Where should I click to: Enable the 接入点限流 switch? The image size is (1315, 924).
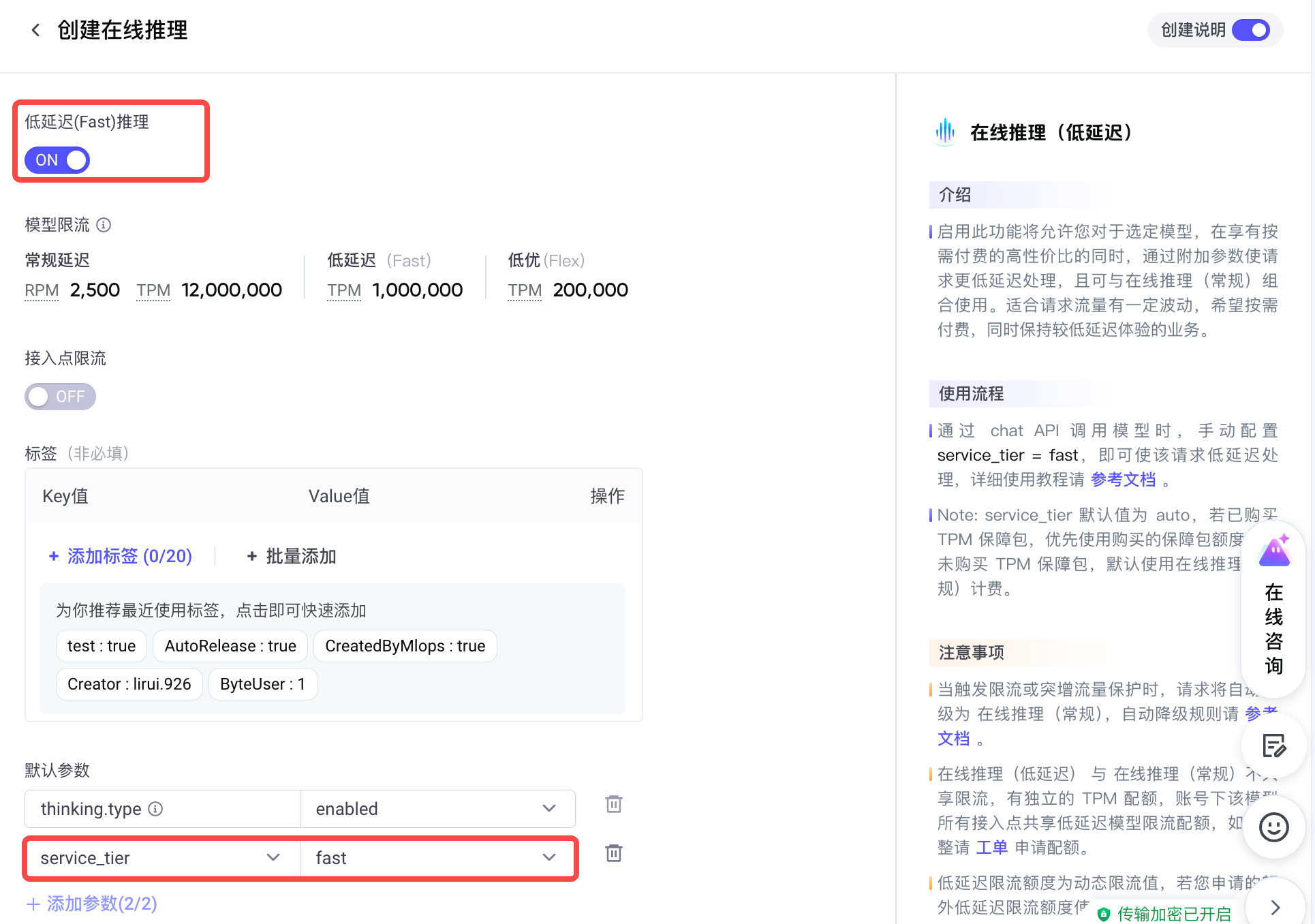click(x=60, y=397)
